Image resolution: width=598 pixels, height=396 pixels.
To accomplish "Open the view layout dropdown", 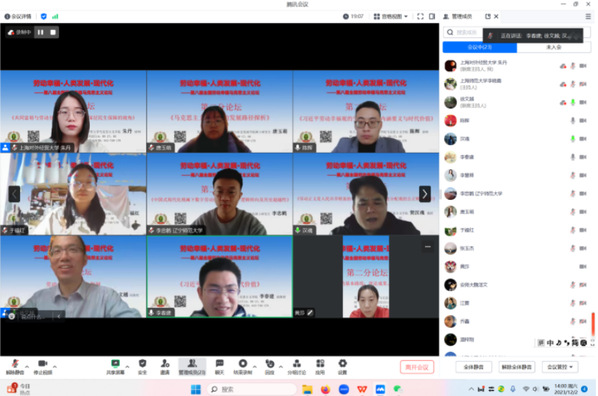I will pyautogui.click(x=391, y=16).
